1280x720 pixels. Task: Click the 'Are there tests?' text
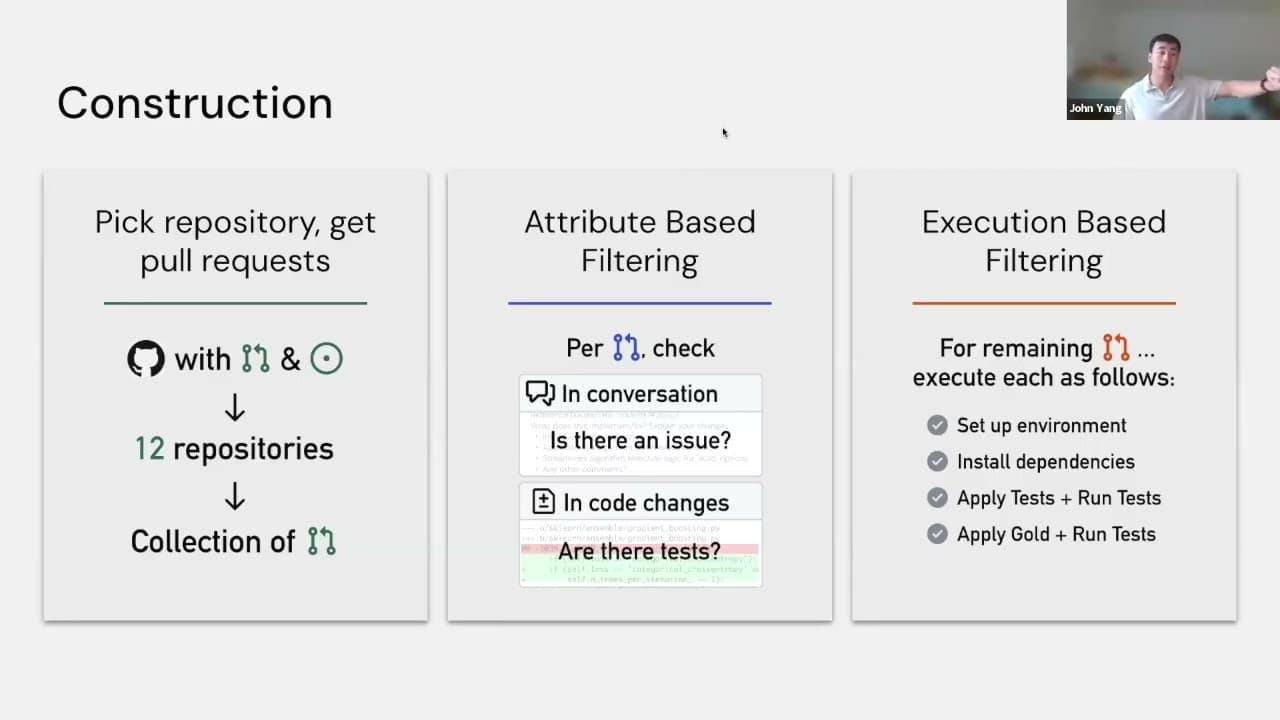639,551
